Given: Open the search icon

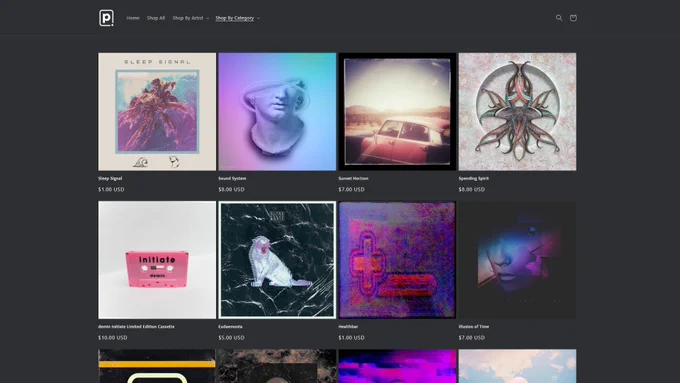Looking at the screenshot, I should [559, 18].
